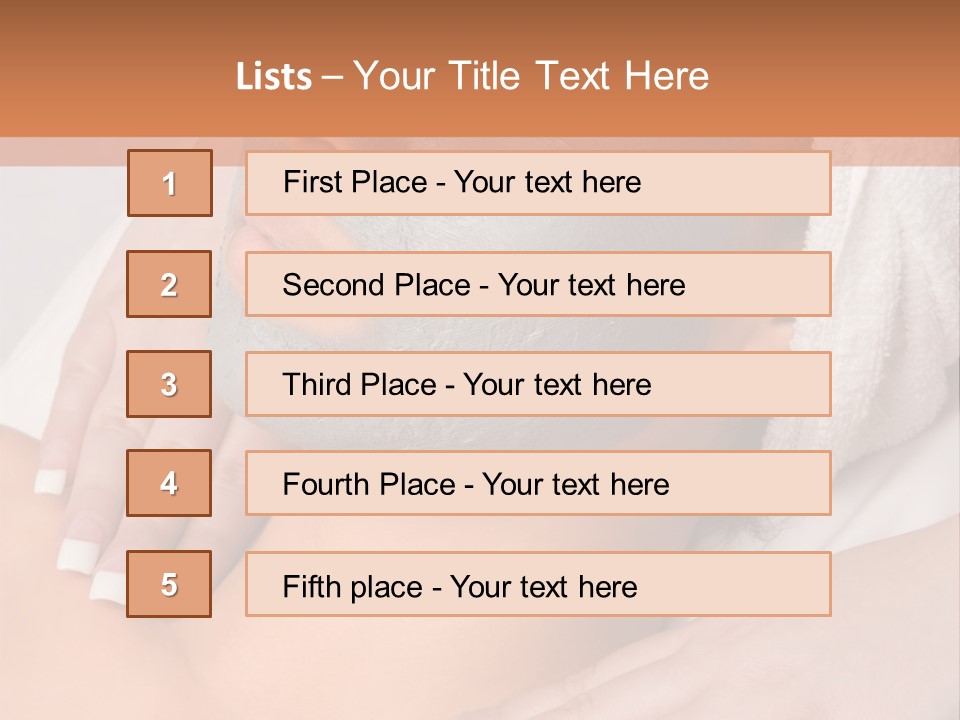Screen dimensions: 960x720
Task: Click the slide title text
Action: (472, 76)
